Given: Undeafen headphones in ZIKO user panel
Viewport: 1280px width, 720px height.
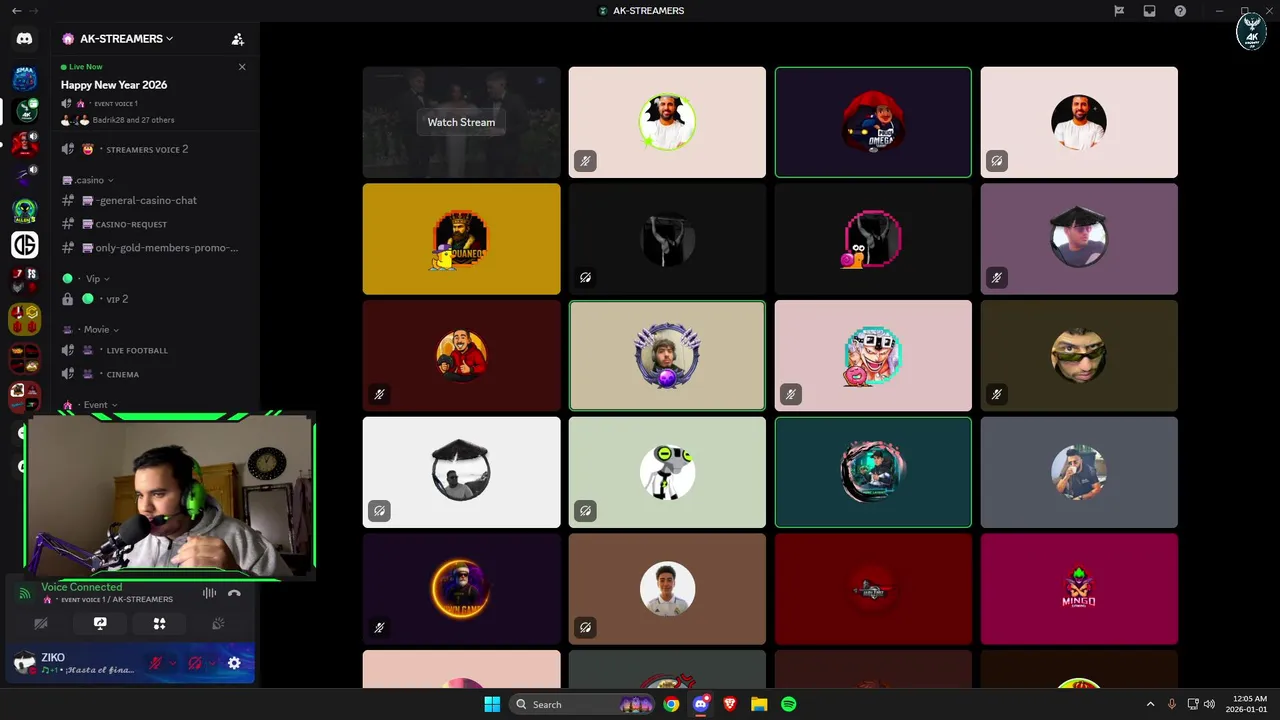Looking at the screenshot, I should (x=195, y=663).
